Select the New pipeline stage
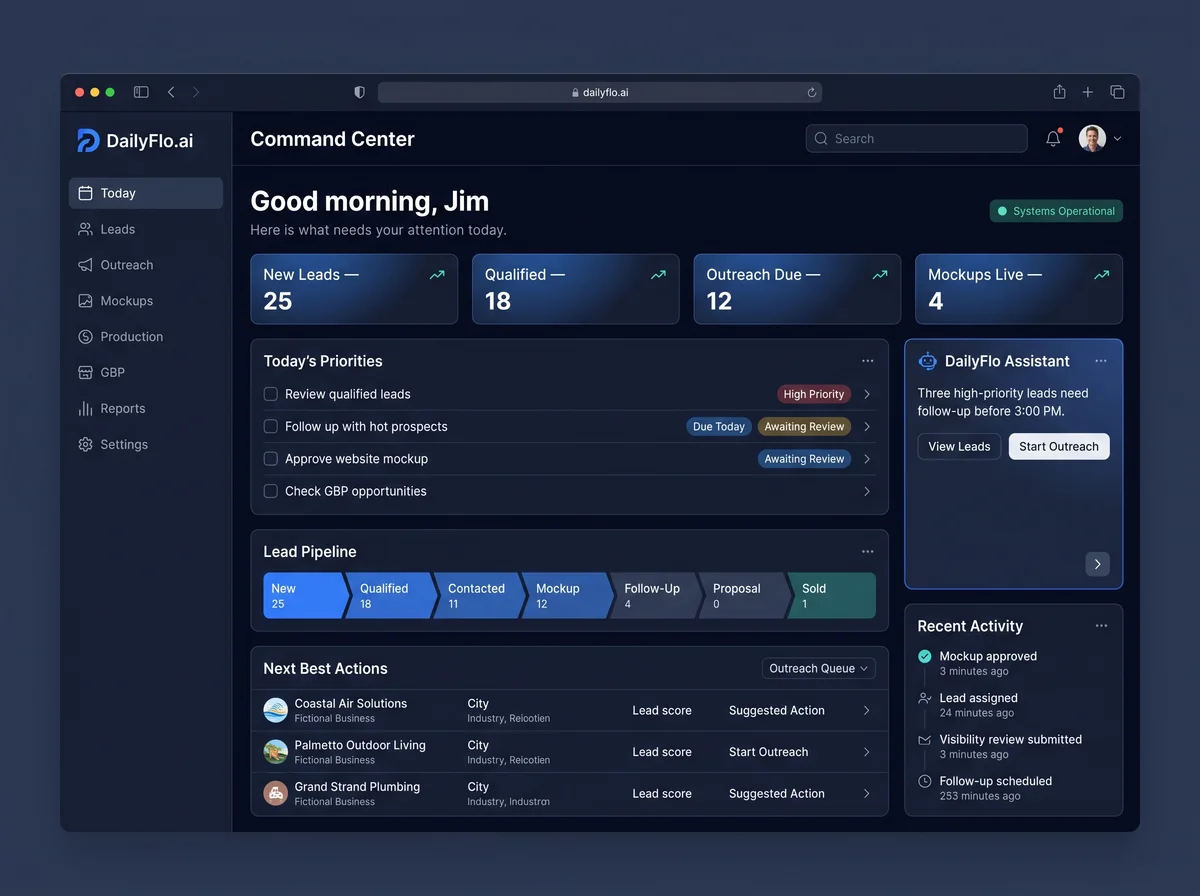The width and height of the screenshot is (1200, 896). coord(305,595)
